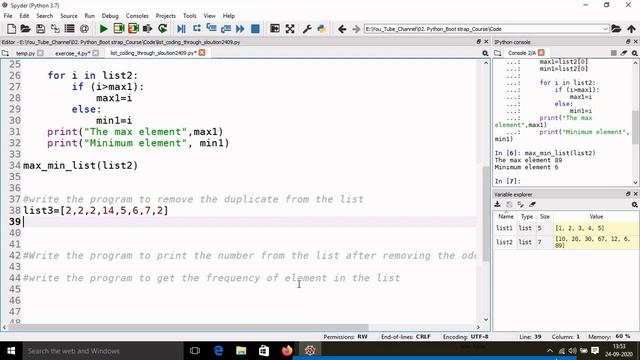Browse tabs icon in editor pane

5,53
